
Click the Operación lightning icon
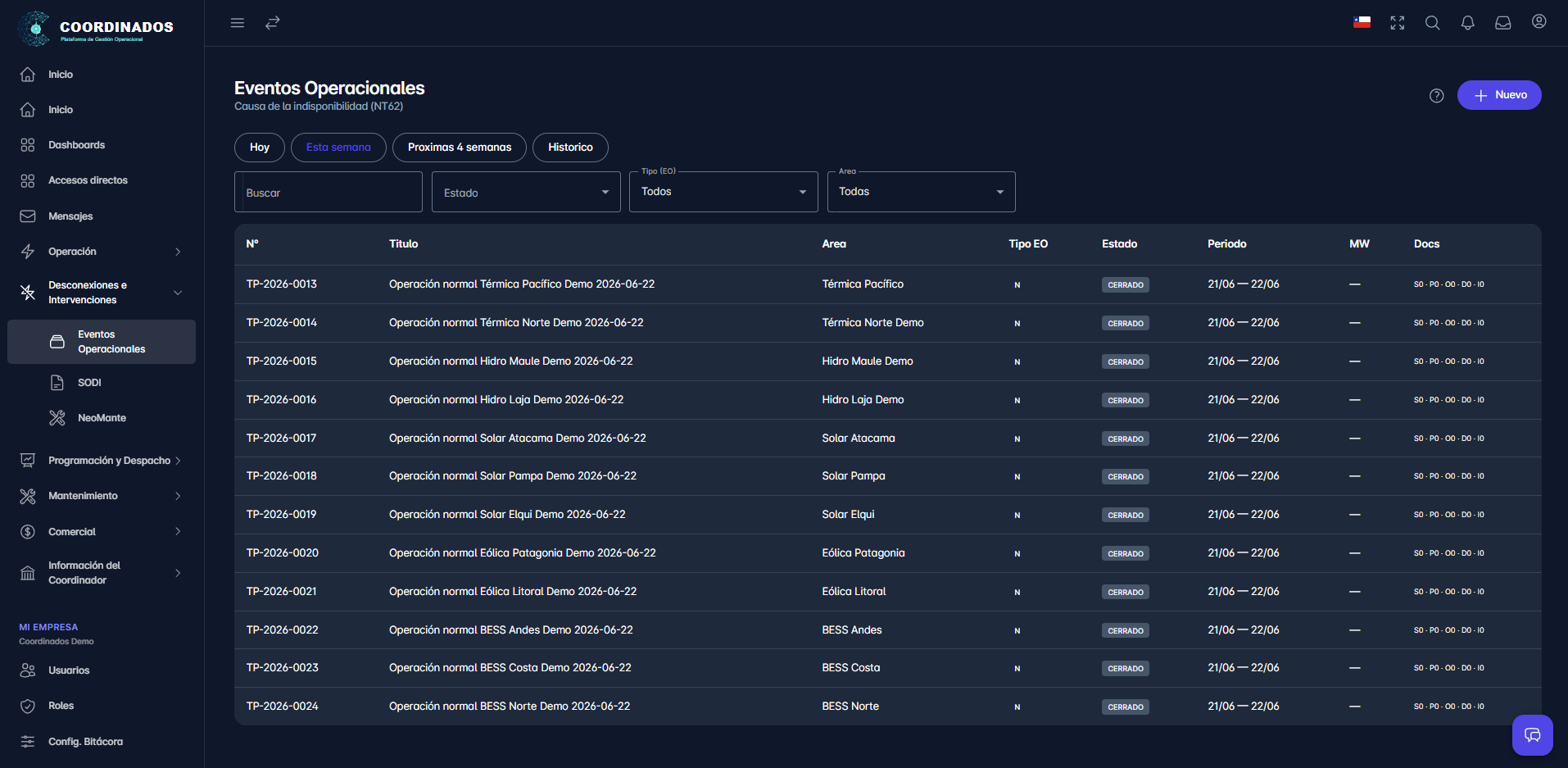point(28,252)
